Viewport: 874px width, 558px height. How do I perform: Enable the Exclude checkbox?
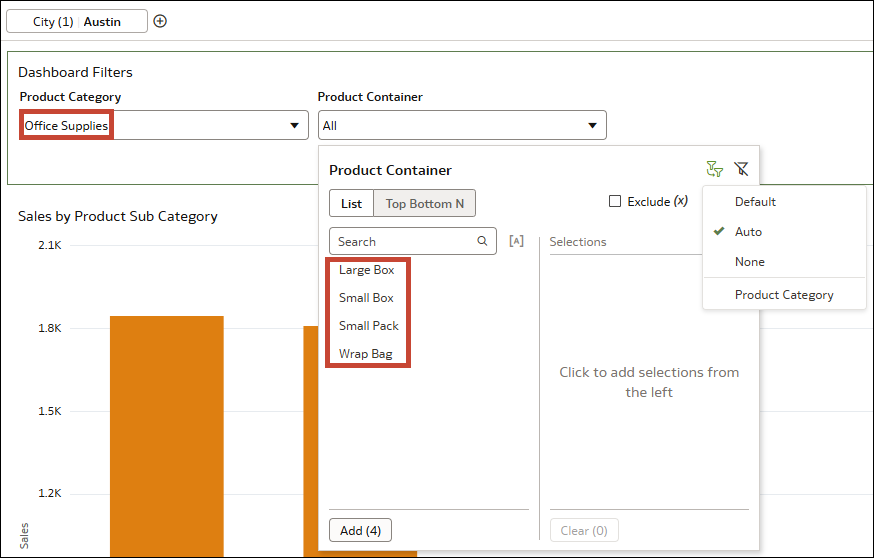(x=615, y=201)
